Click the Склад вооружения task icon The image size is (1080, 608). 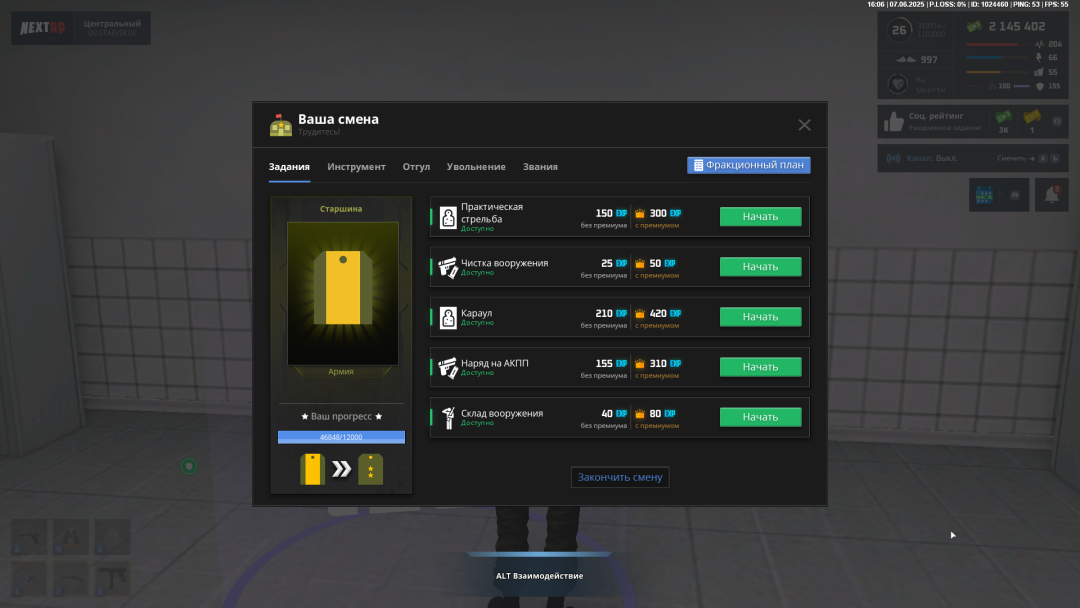448,417
